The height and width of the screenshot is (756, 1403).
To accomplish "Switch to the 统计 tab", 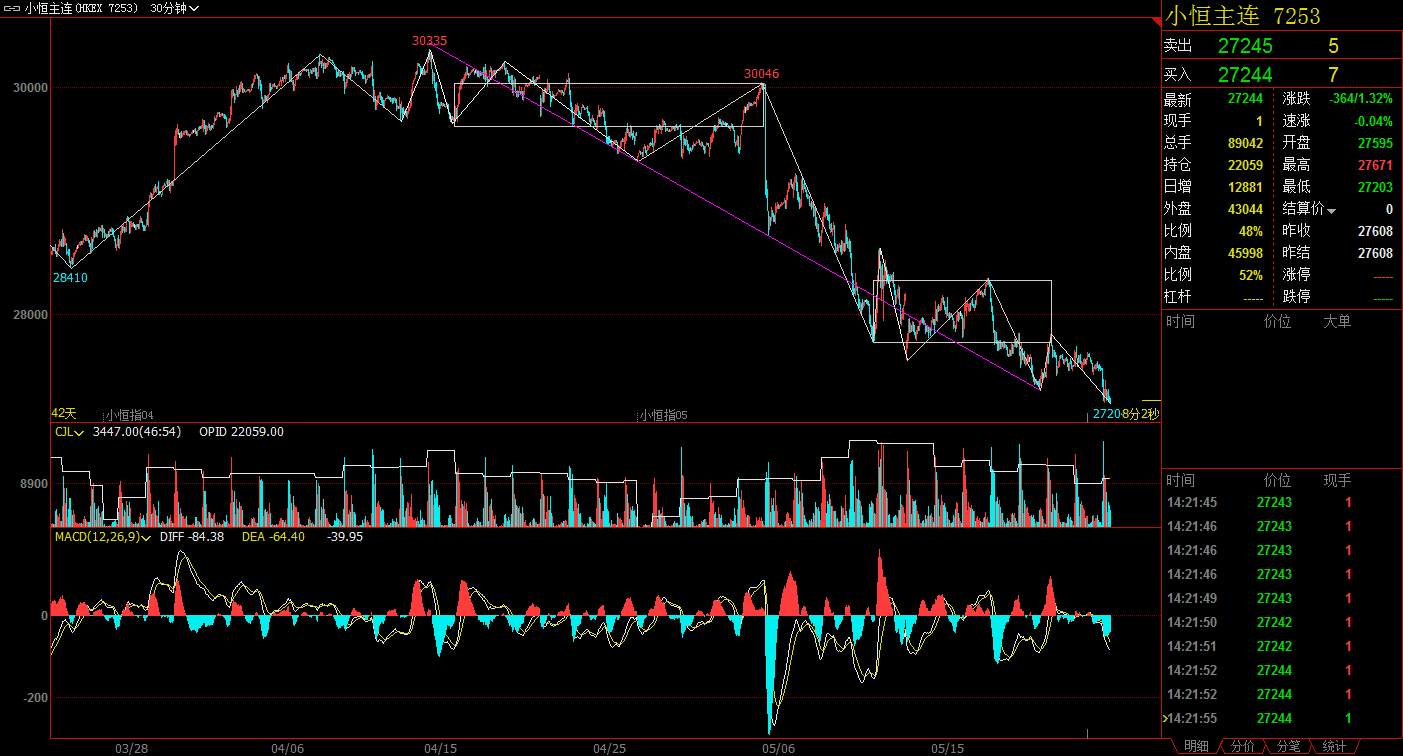I will (1334, 746).
